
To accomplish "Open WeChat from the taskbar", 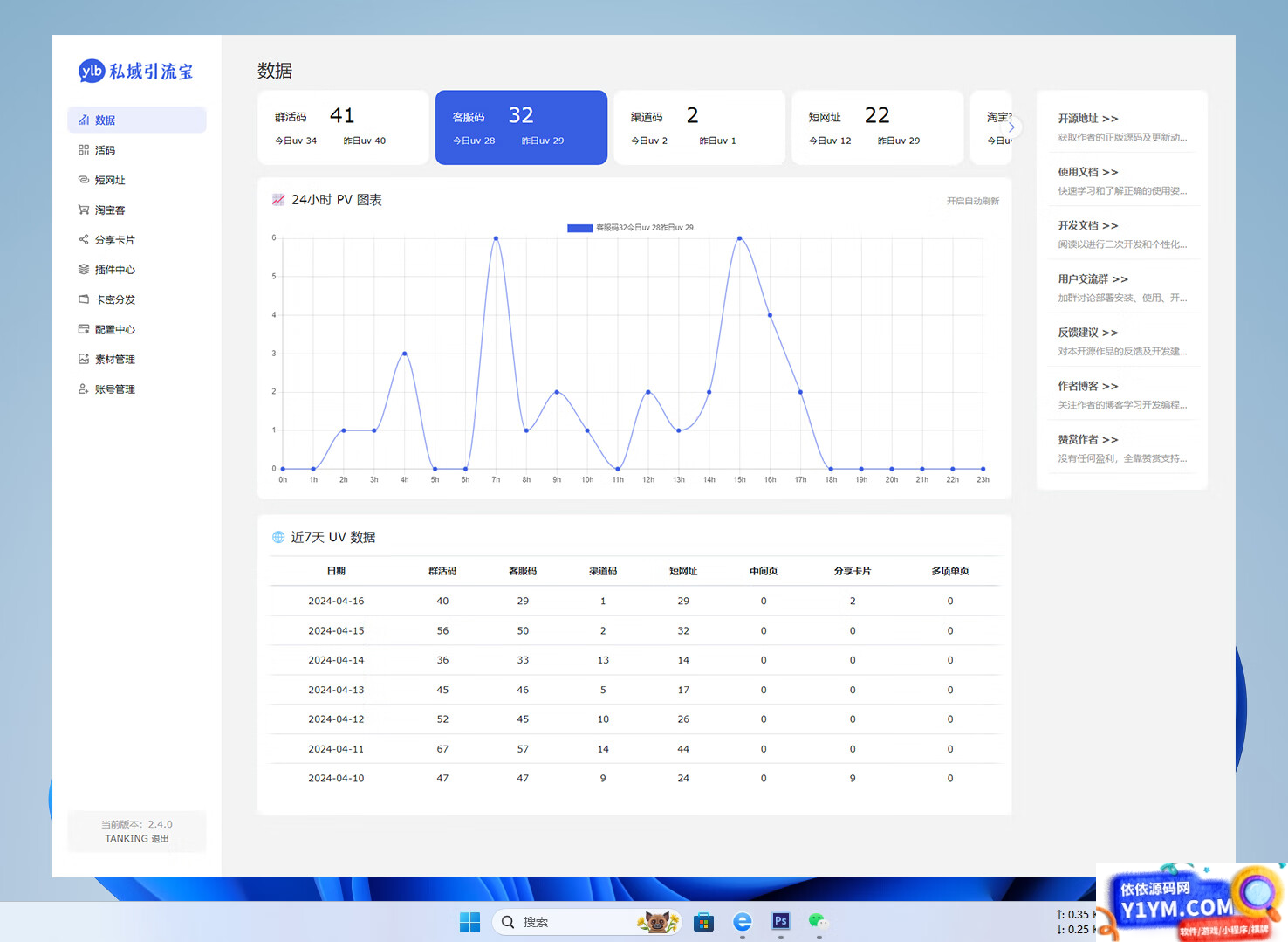I will [818, 921].
